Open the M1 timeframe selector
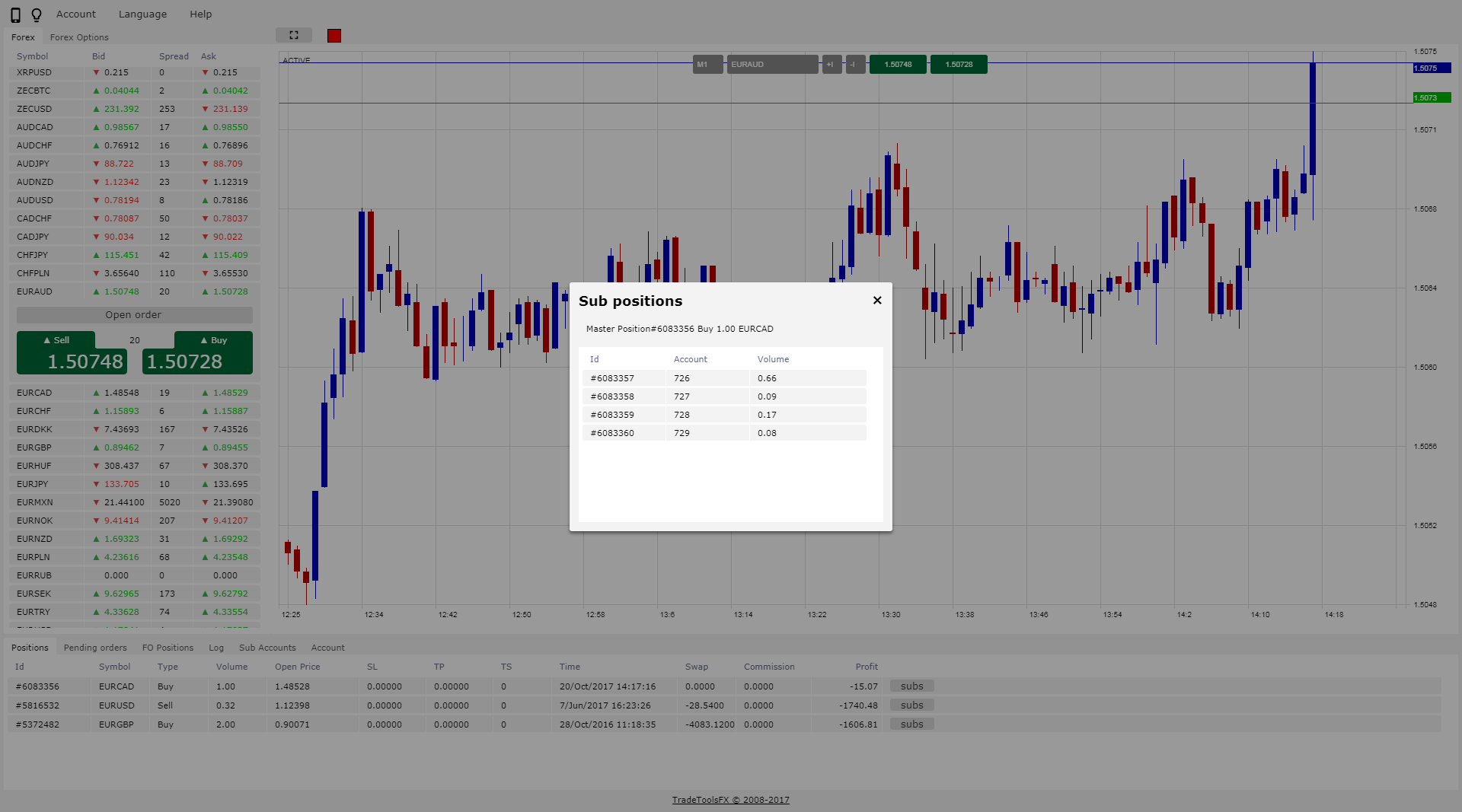 pyautogui.click(x=707, y=64)
